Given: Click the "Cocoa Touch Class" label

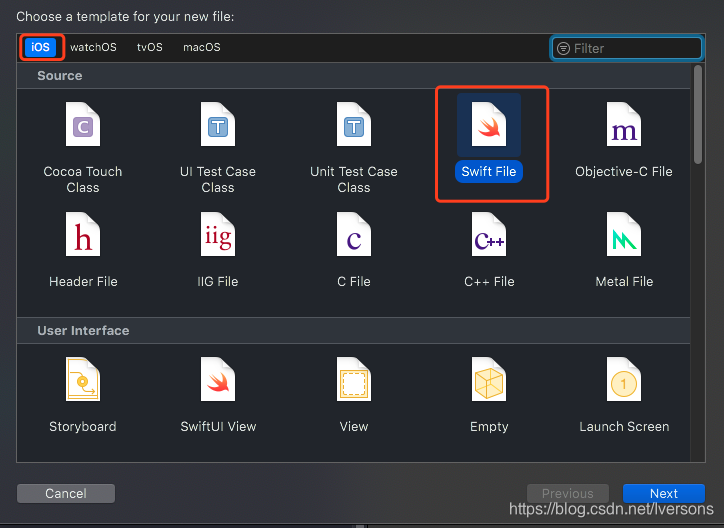Looking at the screenshot, I should [x=83, y=180].
